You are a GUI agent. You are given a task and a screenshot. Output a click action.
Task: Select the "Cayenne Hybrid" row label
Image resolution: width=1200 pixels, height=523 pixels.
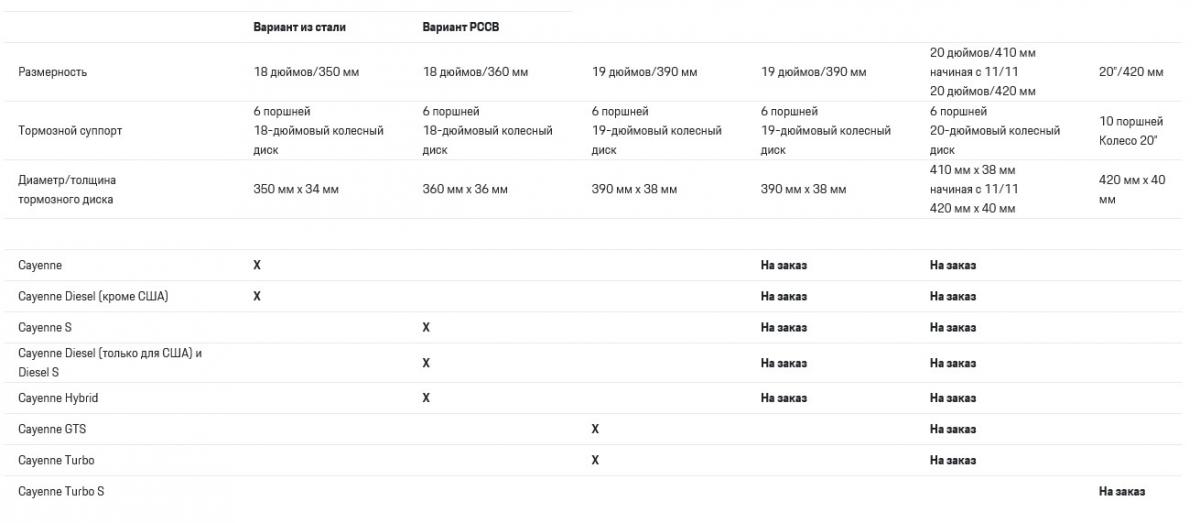58,398
